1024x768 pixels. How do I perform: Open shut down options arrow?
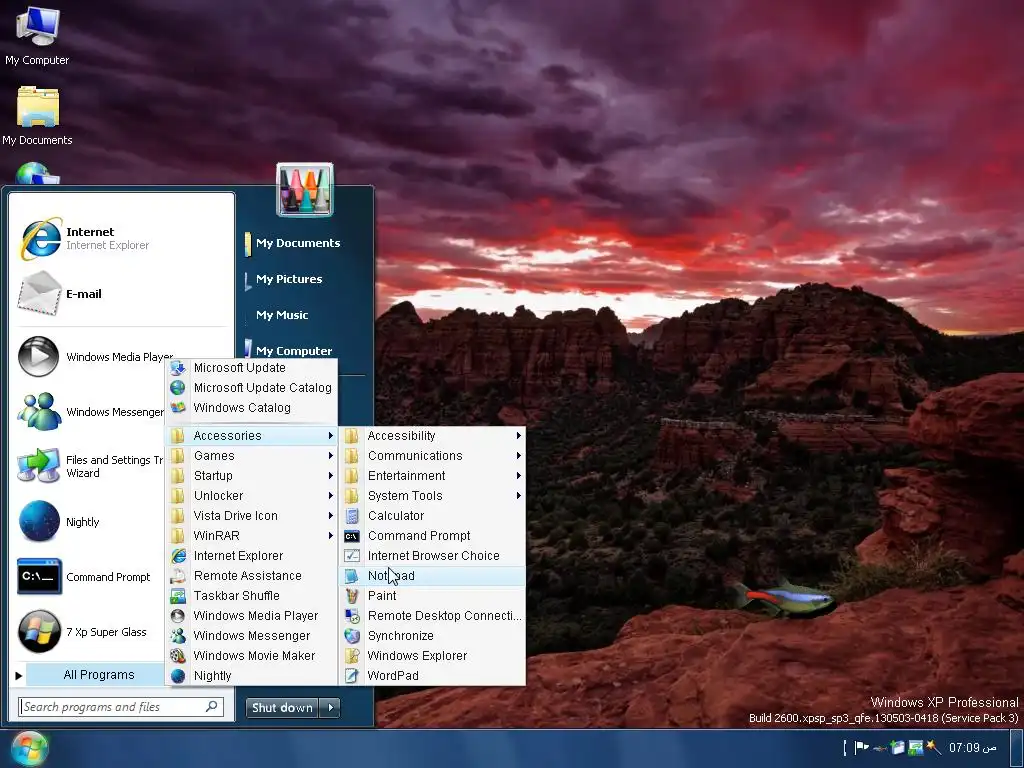330,707
